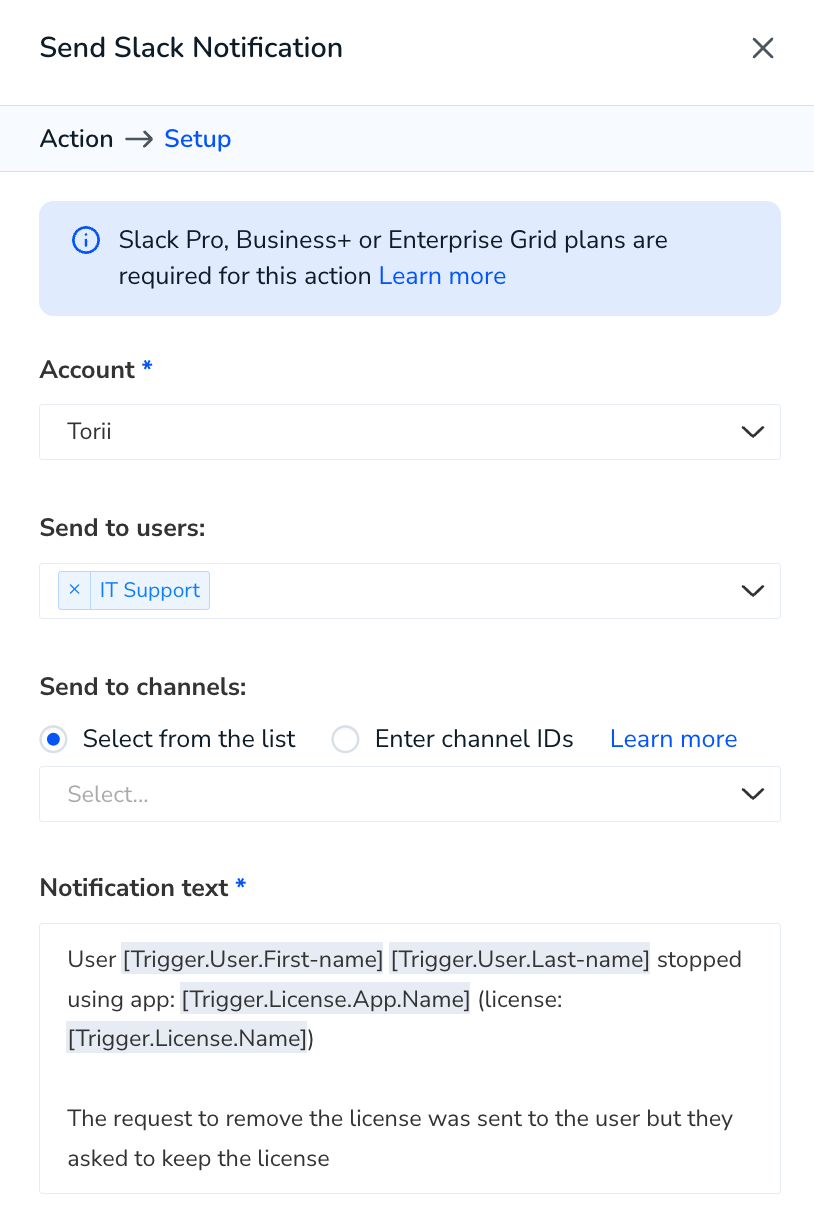Expand the Account dropdown arrow
The image size is (814, 1208).
tap(752, 432)
